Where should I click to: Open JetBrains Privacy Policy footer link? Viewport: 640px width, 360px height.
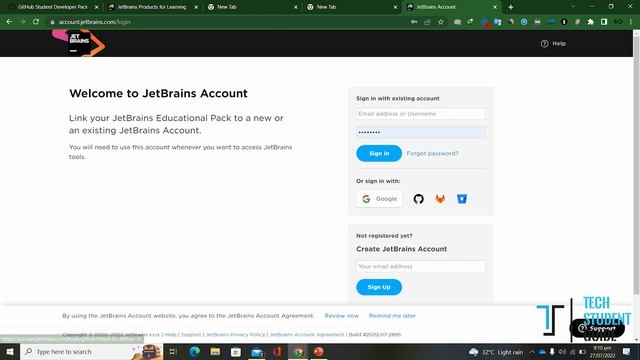click(236, 334)
